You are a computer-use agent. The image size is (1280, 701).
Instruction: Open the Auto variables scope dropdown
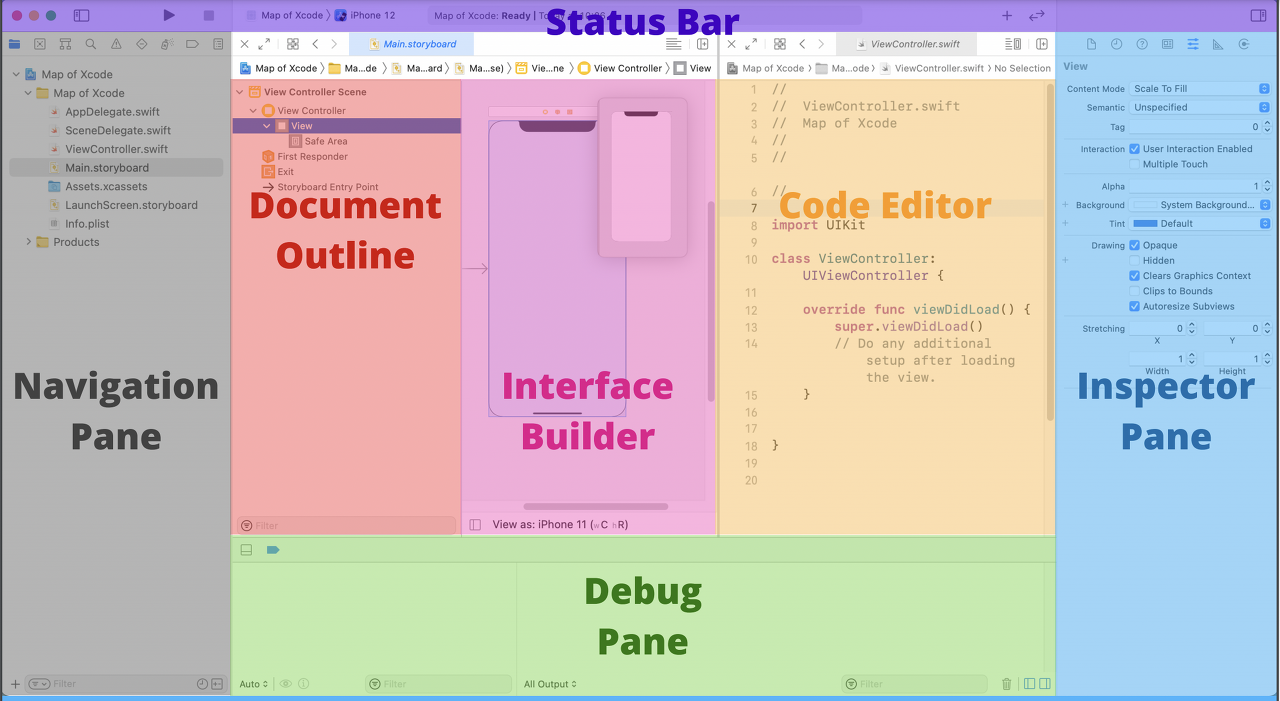(254, 684)
